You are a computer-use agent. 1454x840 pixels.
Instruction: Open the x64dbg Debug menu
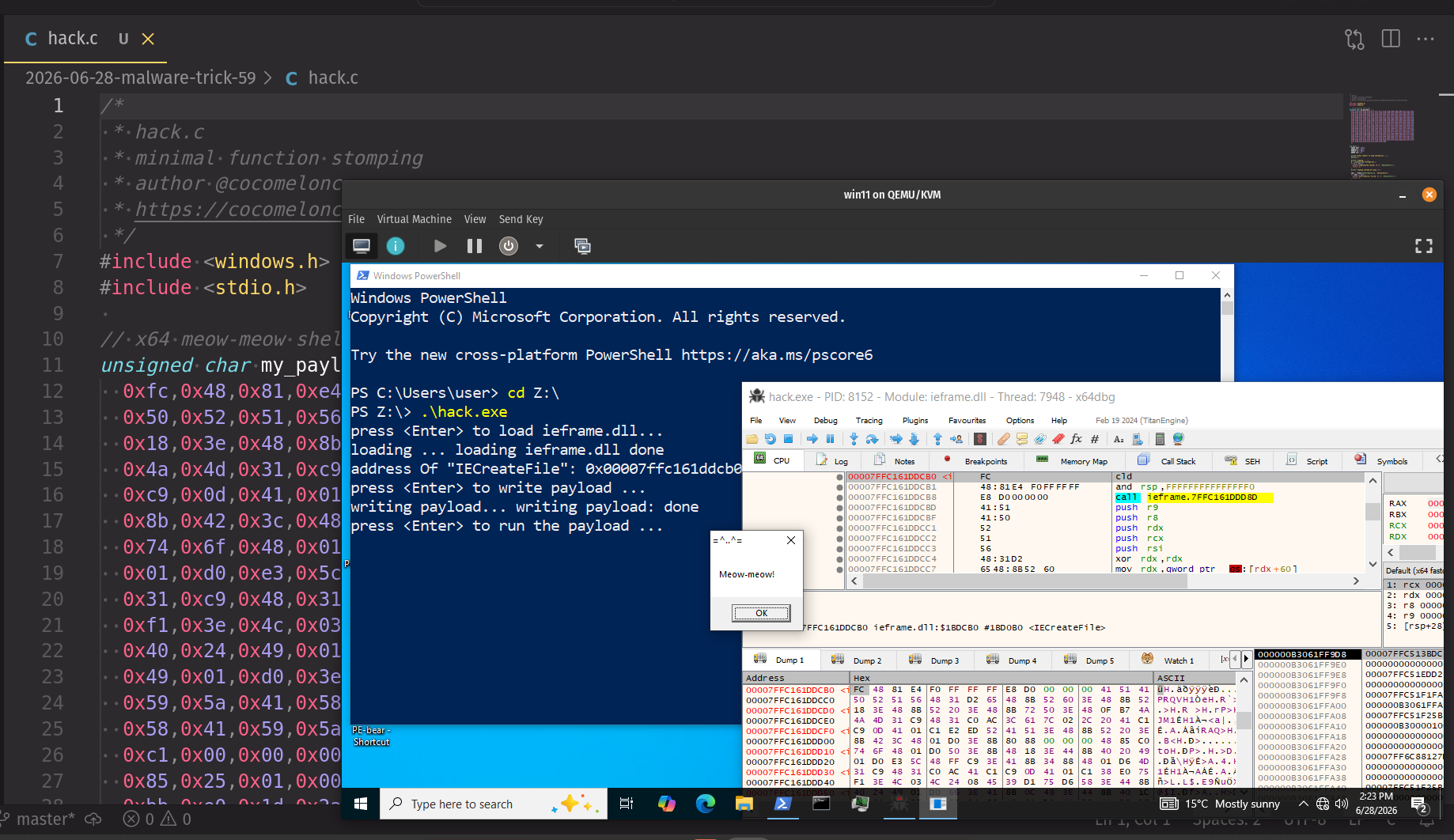825,420
